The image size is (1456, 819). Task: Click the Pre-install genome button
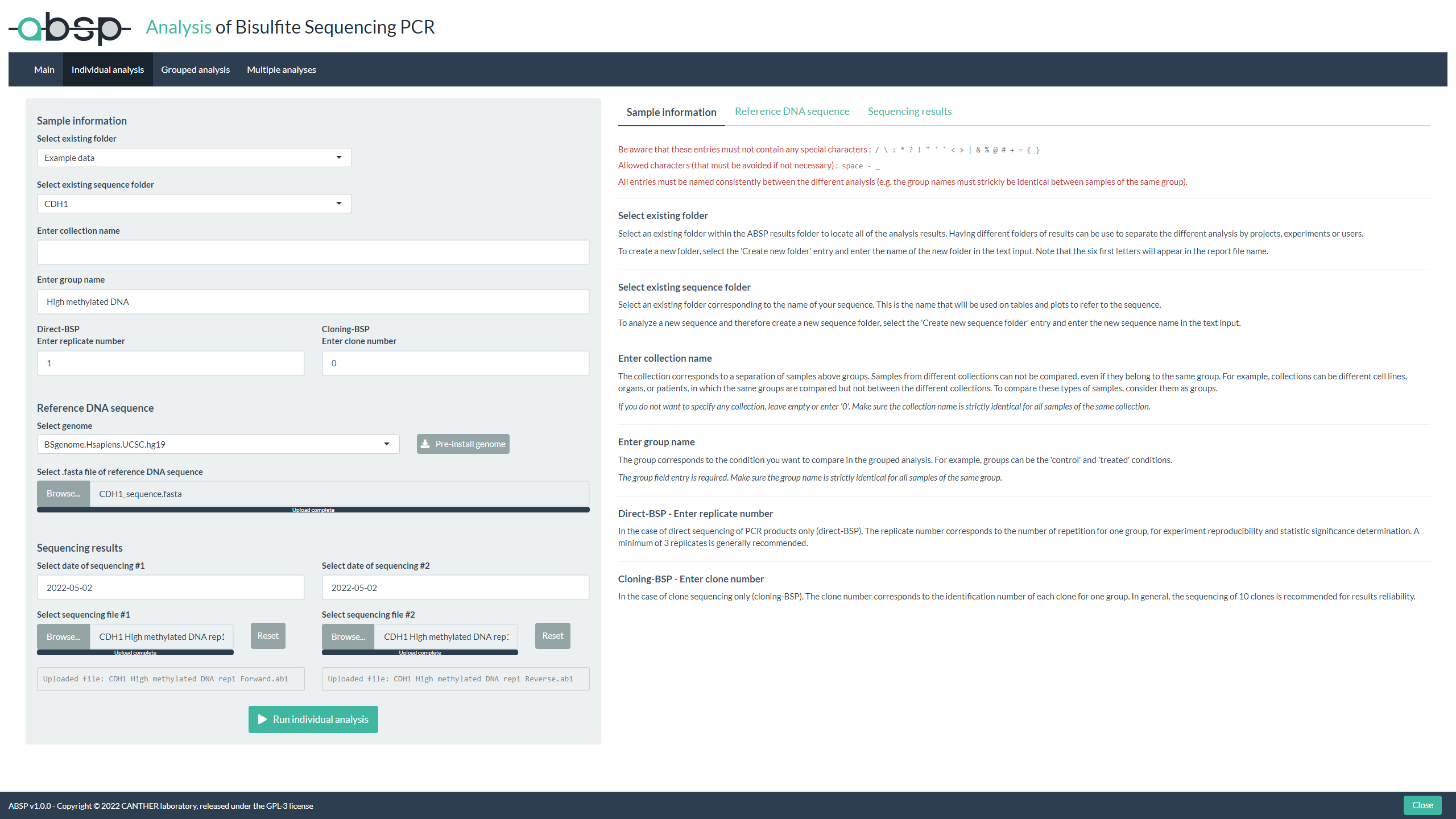pos(462,443)
